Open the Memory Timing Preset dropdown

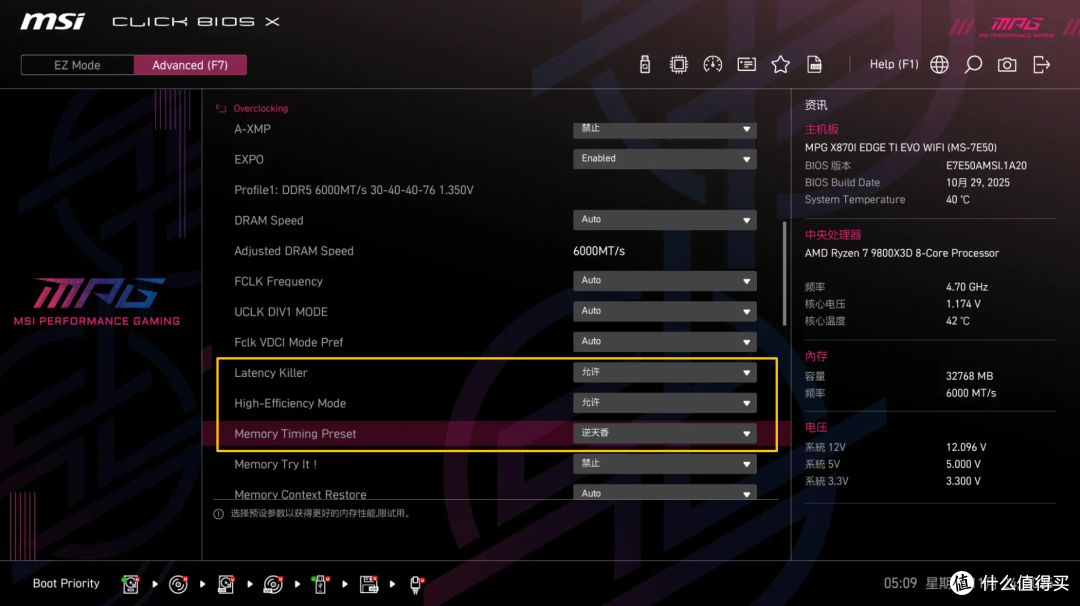click(x=665, y=433)
